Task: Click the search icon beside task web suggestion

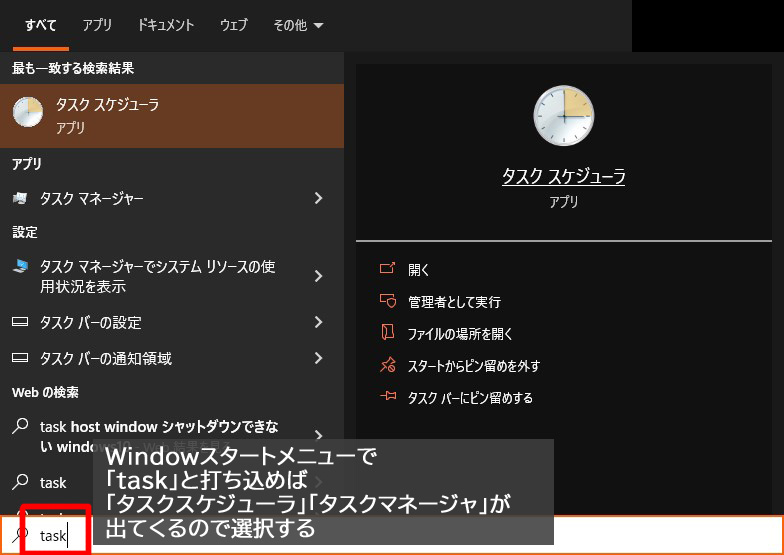Action: tap(20, 482)
